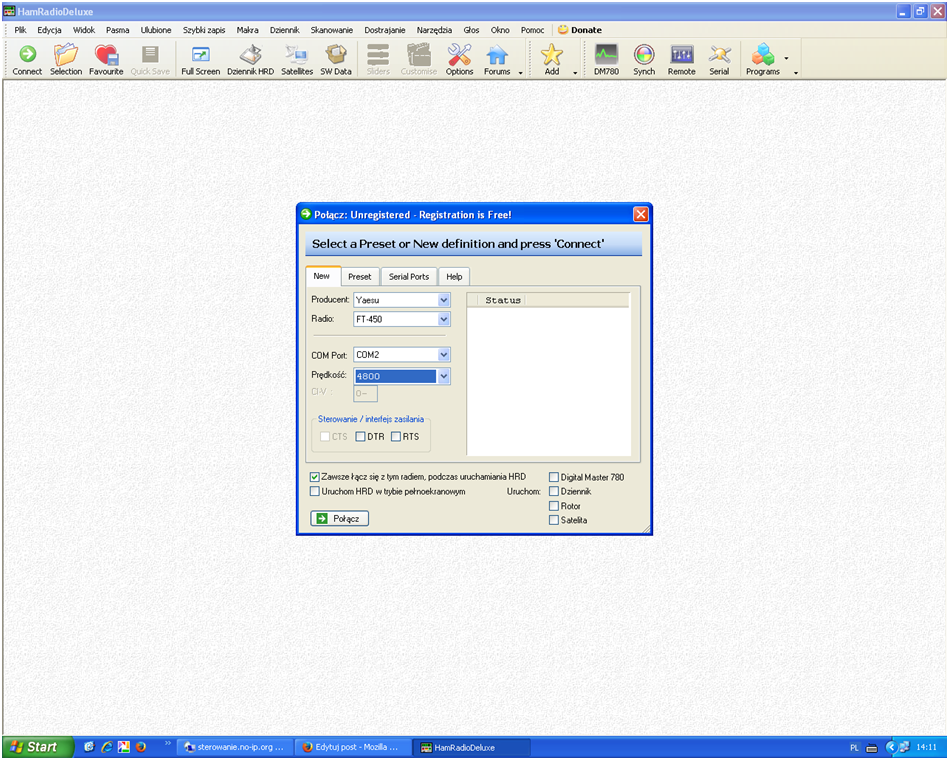The height and width of the screenshot is (760, 949).
Task: Open the Programs toolbar icon
Action: point(763,60)
